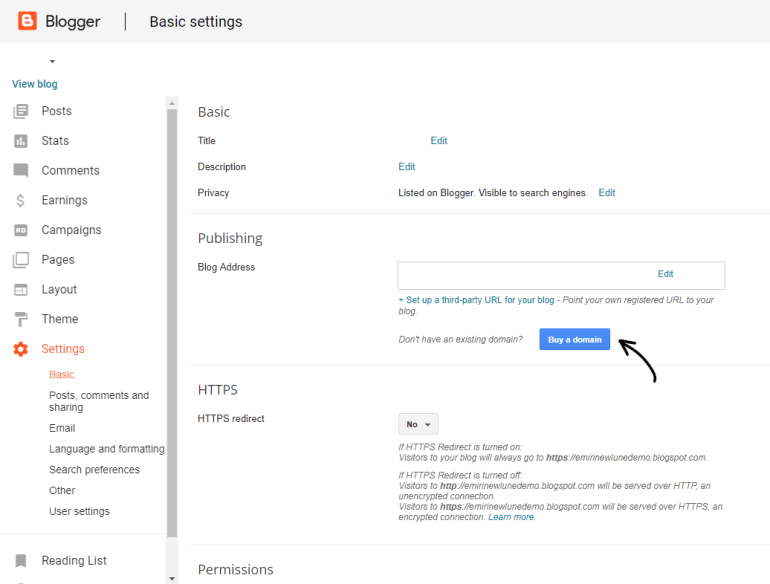This screenshot has height=584, width=770.
Task: Open Pages in the sidebar
Action: pos(58,260)
